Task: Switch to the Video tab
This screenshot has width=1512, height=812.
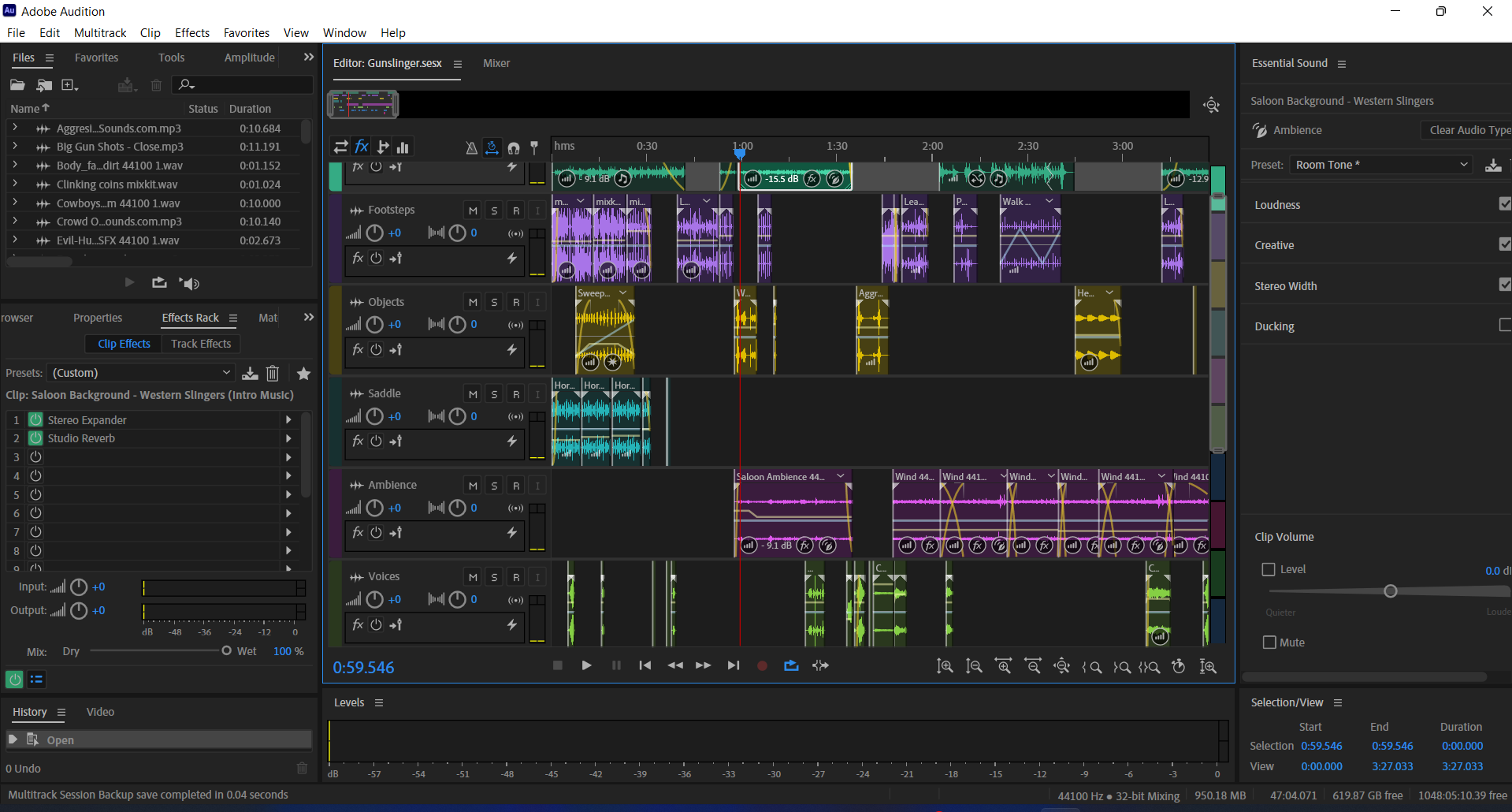Action: pos(100,712)
